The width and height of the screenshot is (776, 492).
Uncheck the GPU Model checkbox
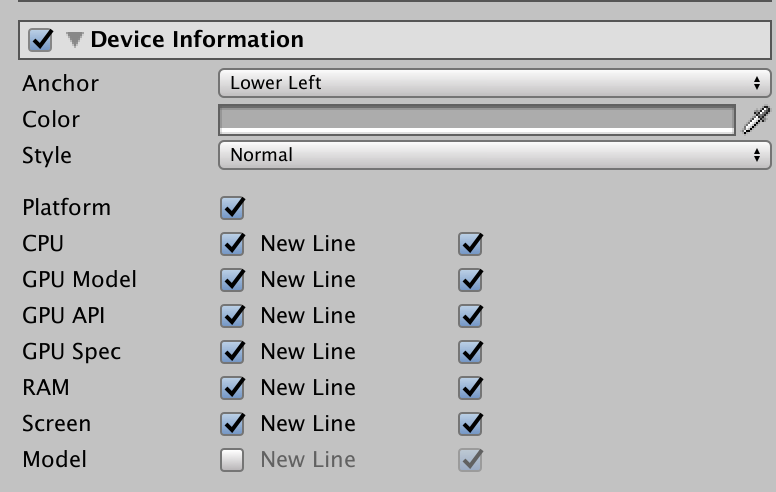[232, 280]
